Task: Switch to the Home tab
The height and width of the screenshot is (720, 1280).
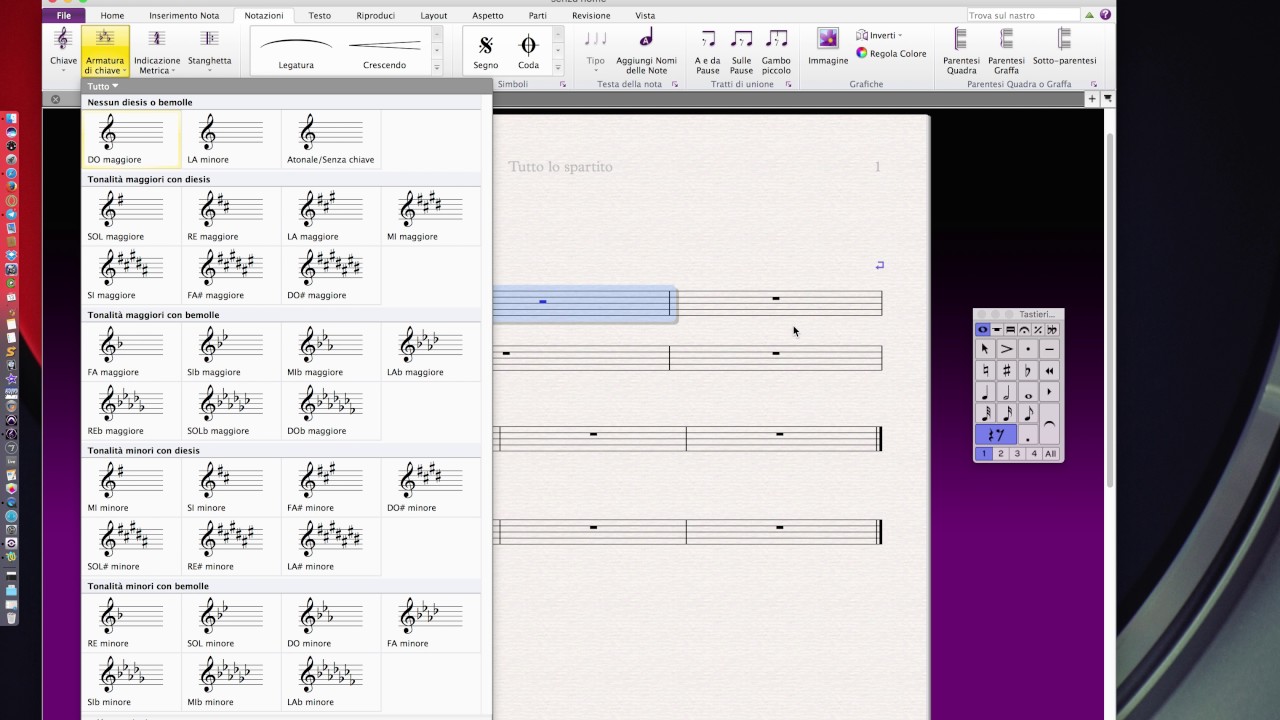Action: pyautogui.click(x=112, y=16)
